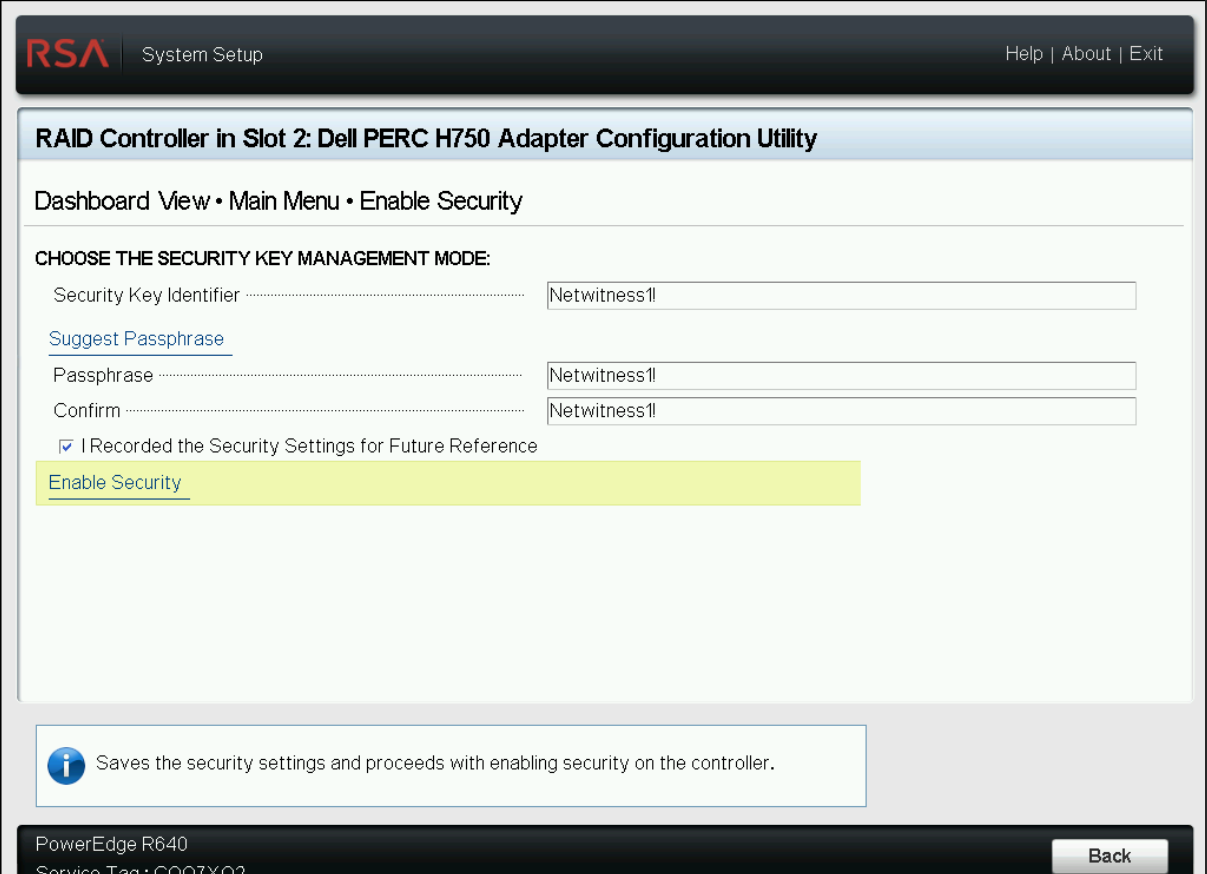Viewport: 1207px width, 874px height.
Task: Click the RSA logo
Action: tap(69, 54)
